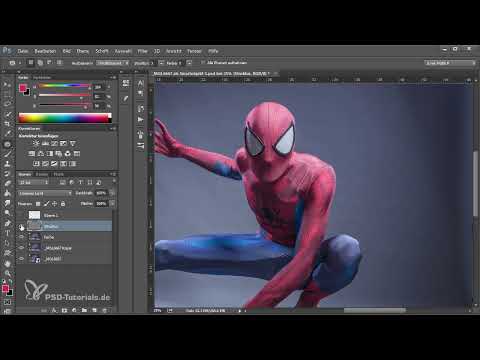
Task: Open the Fenster menu
Action: pos(194,51)
